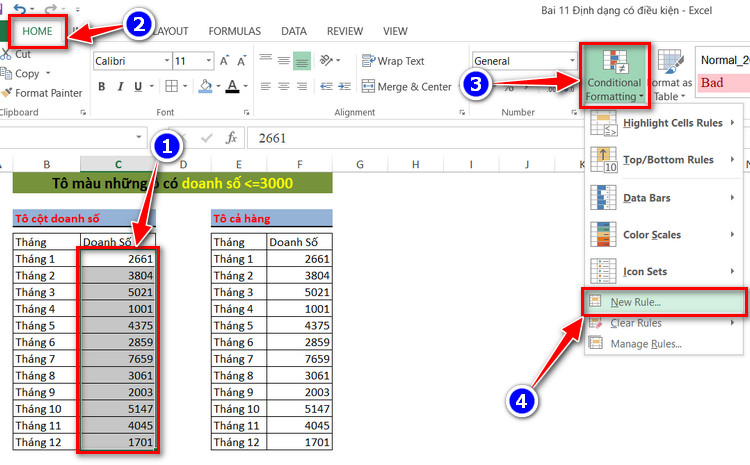The height and width of the screenshot is (465, 750).
Task: Click the Middle Align icon
Action: (284, 60)
